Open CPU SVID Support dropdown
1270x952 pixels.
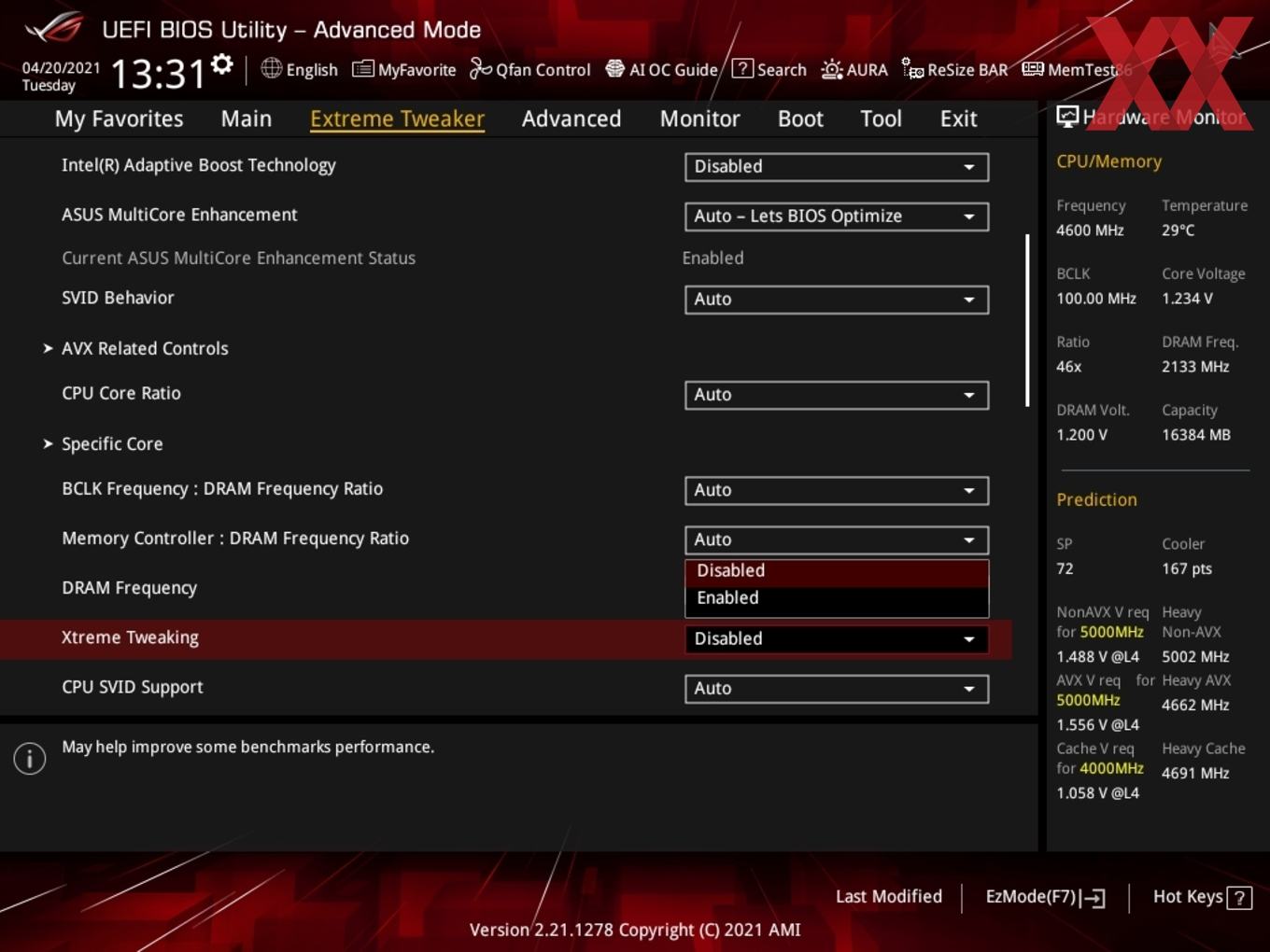pos(837,689)
